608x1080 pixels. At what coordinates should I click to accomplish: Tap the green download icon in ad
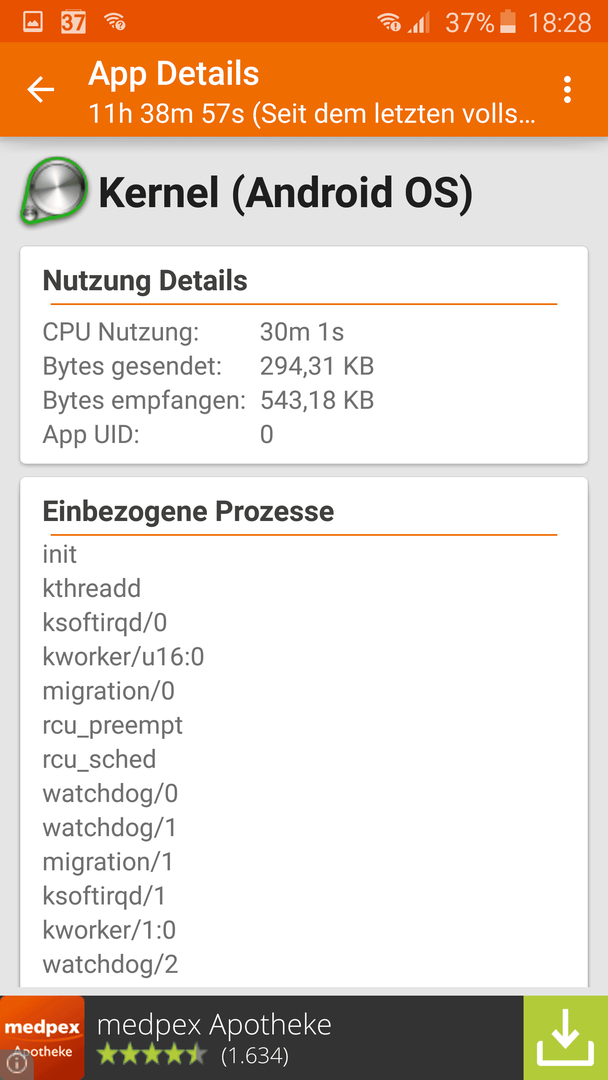click(565, 1037)
